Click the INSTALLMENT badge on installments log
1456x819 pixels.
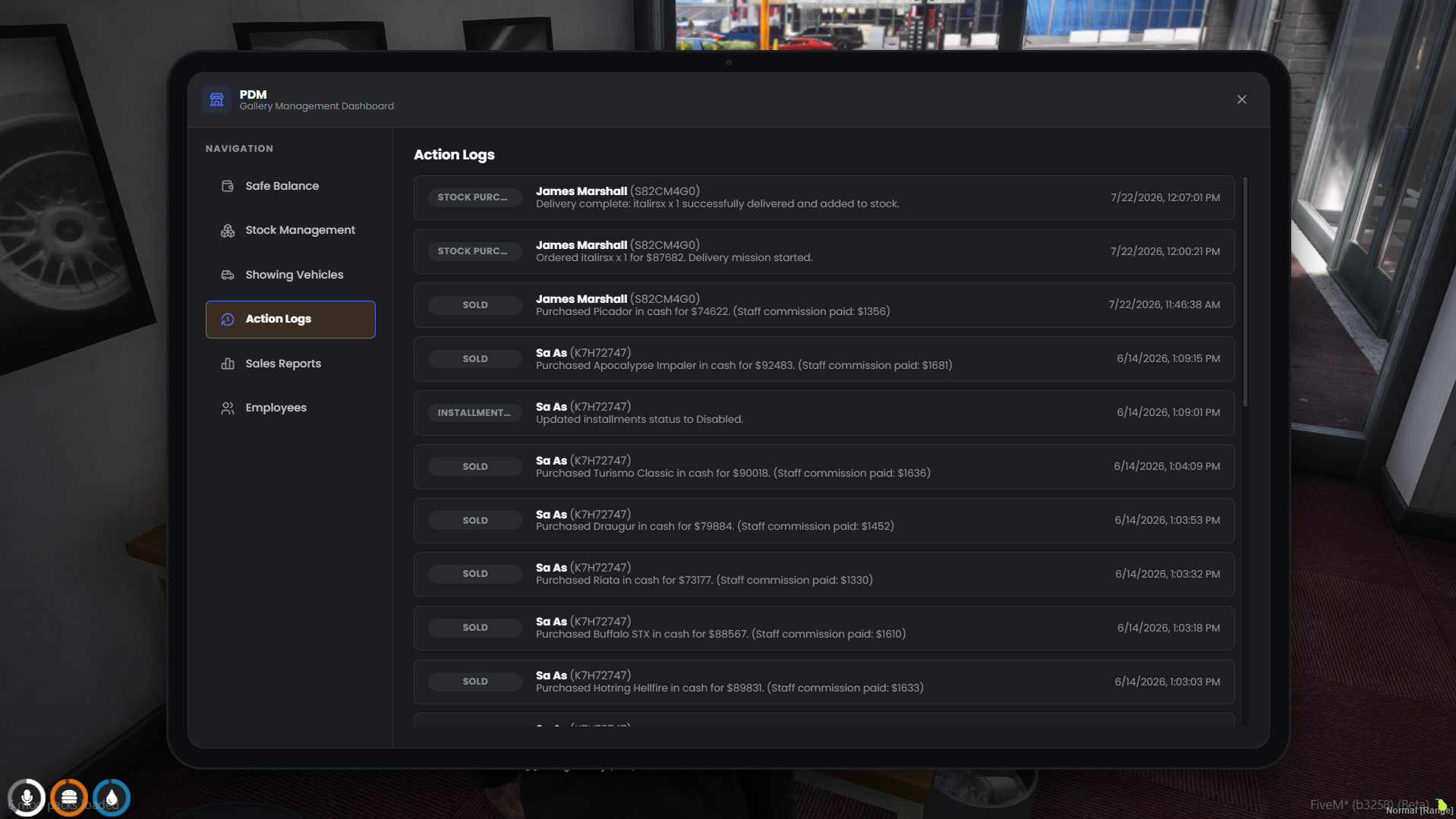click(x=474, y=413)
